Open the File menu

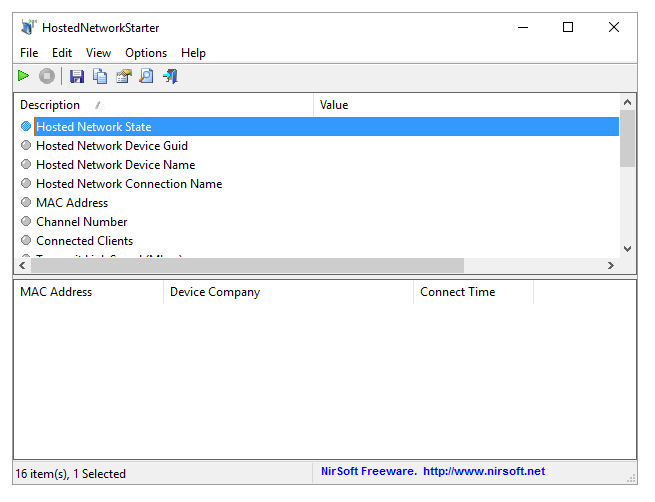click(x=29, y=53)
